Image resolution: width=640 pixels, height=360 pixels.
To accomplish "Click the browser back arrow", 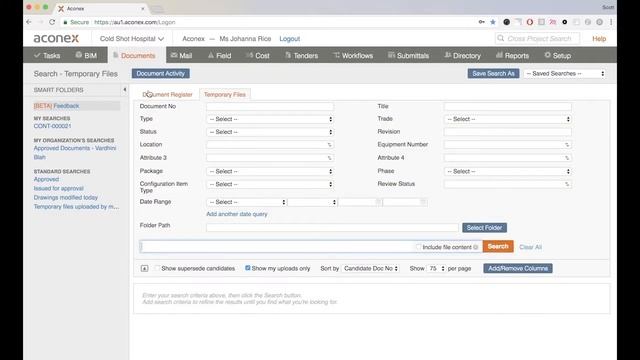I will [29, 22].
